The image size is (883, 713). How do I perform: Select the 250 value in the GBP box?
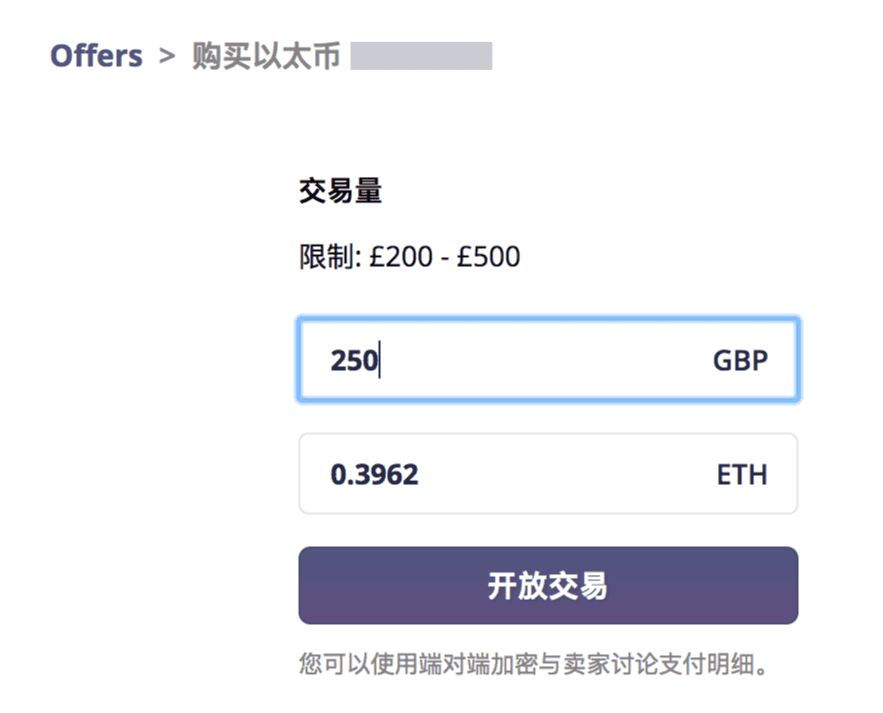click(x=353, y=360)
